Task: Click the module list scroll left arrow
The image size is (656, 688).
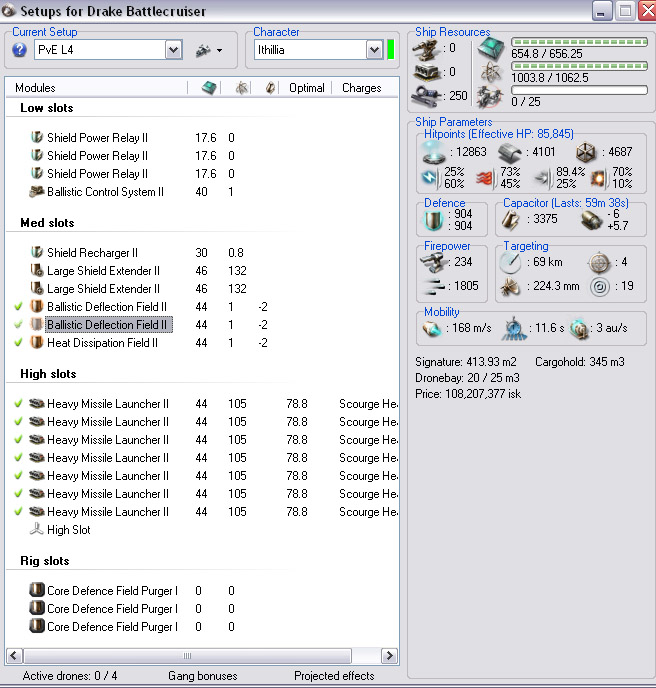Action: point(14,656)
